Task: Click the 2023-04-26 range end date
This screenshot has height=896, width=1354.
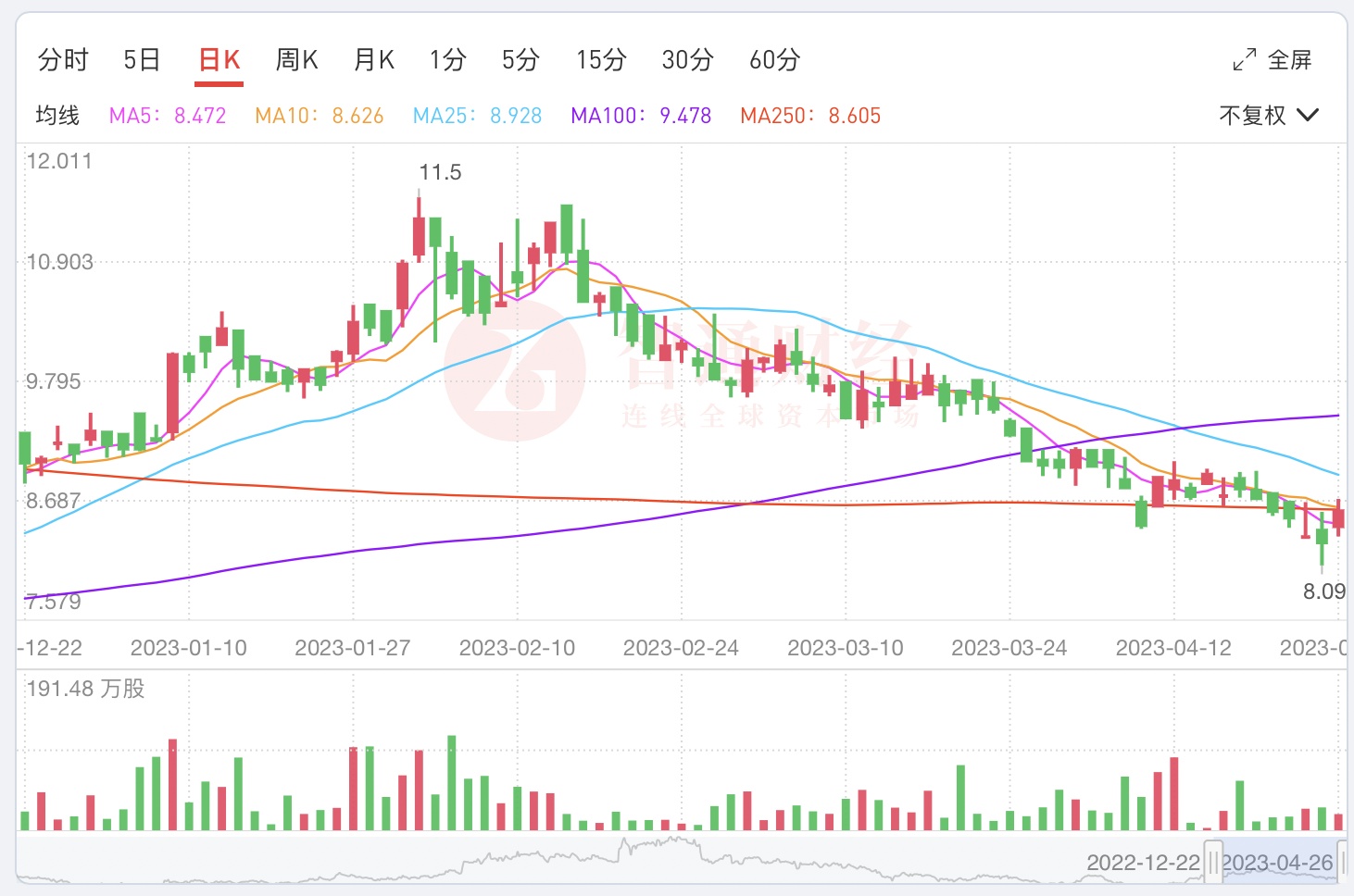Action: [1278, 863]
